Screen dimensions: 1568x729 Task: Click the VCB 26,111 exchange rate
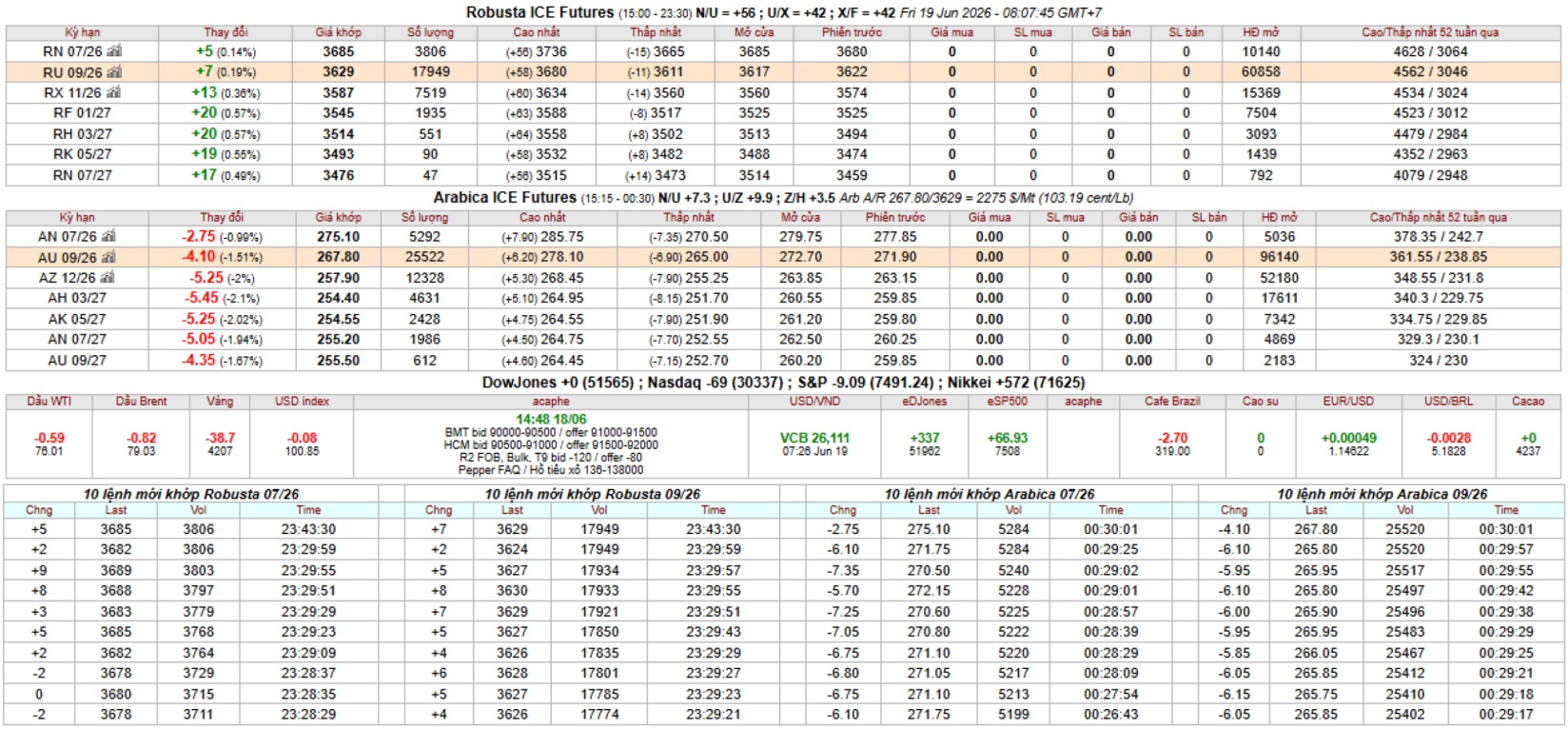click(x=815, y=438)
